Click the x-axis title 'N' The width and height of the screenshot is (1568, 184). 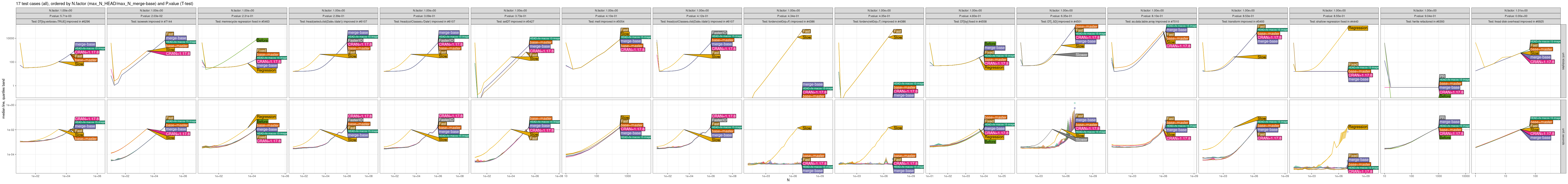tap(788, 180)
